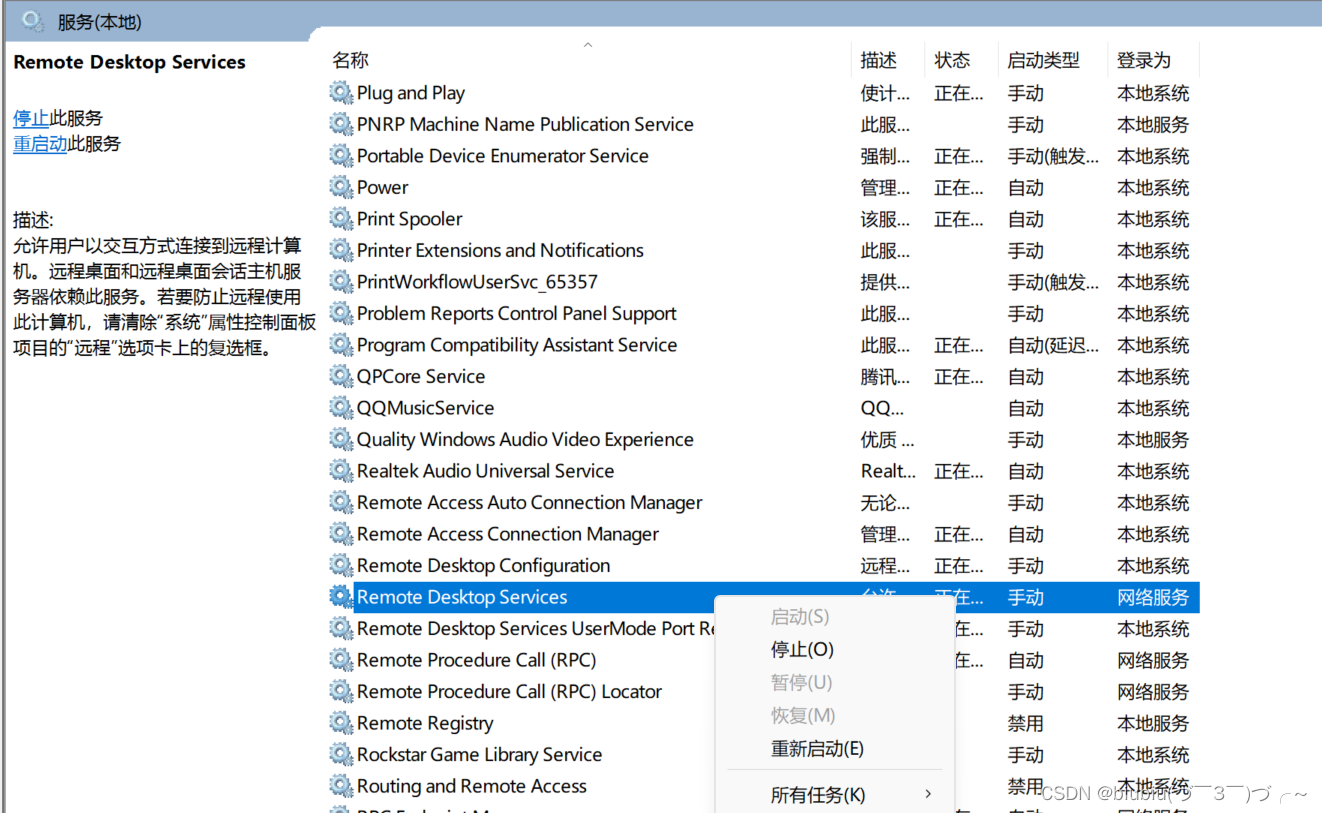Click the greyed 启动(S) menu entry

(800, 617)
